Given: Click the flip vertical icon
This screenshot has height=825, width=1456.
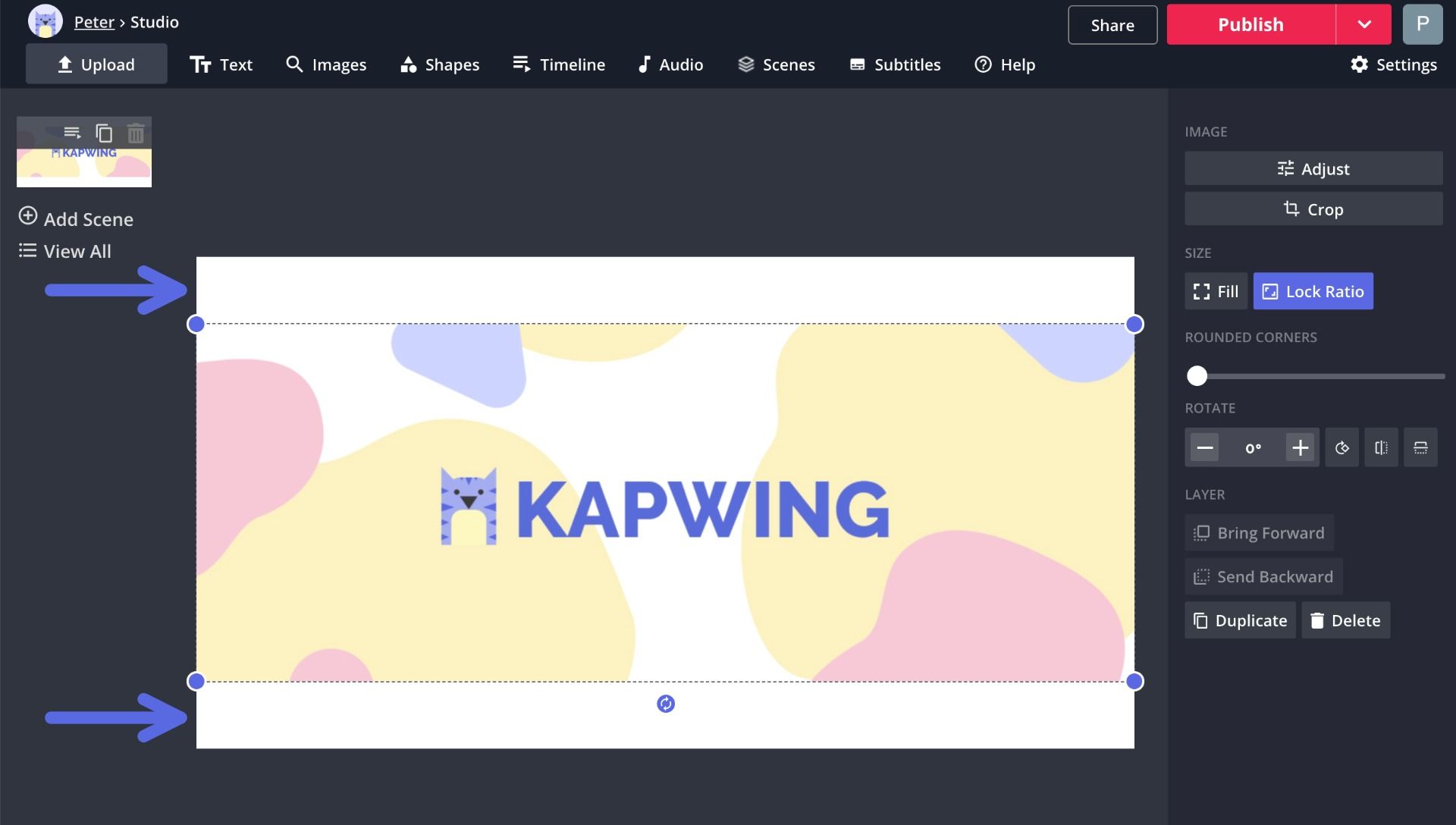Looking at the screenshot, I should tap(1420, 447).
